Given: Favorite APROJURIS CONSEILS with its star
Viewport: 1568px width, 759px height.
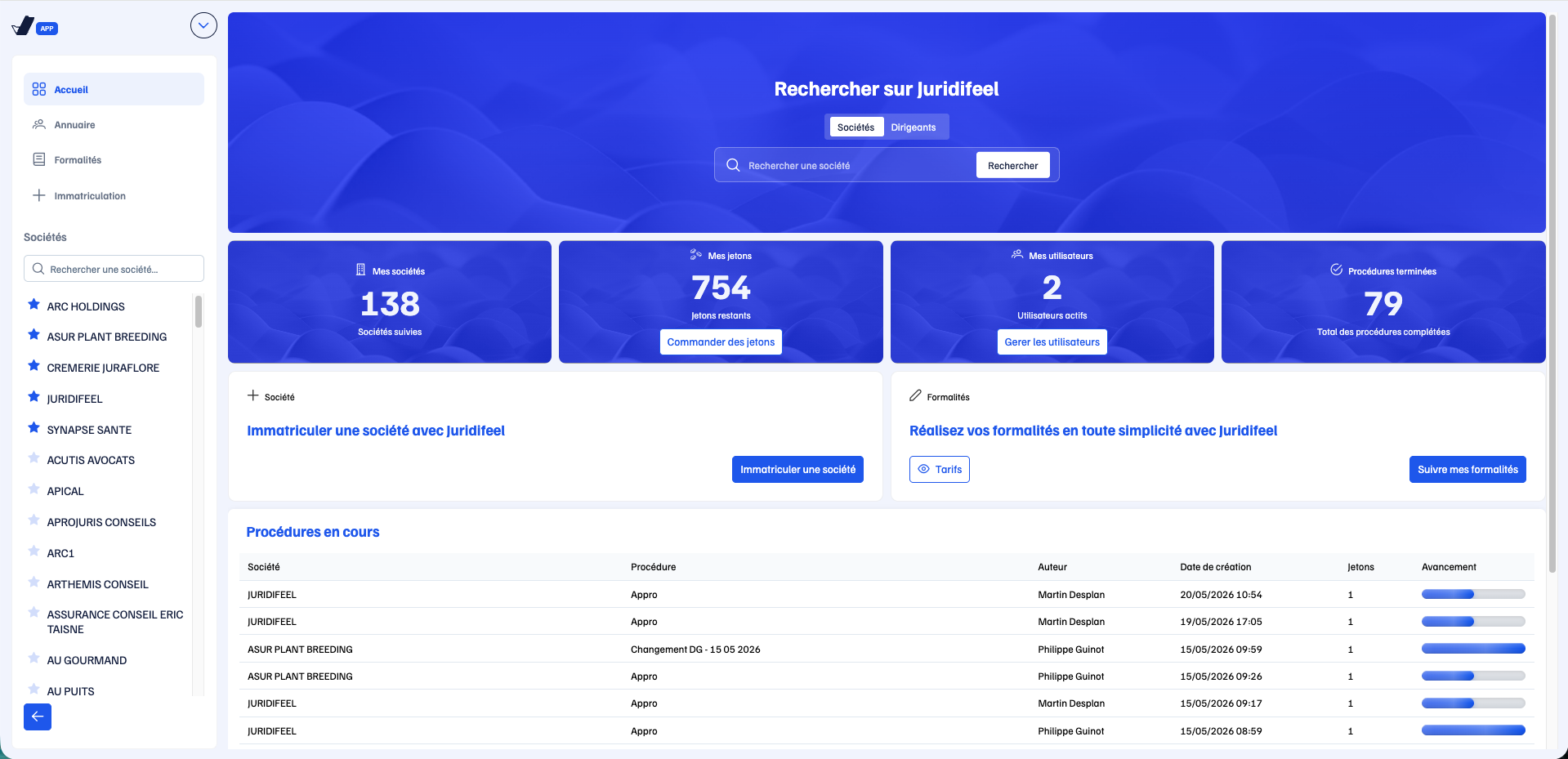Looking at the screenshot, I should [x=34, y=520].
